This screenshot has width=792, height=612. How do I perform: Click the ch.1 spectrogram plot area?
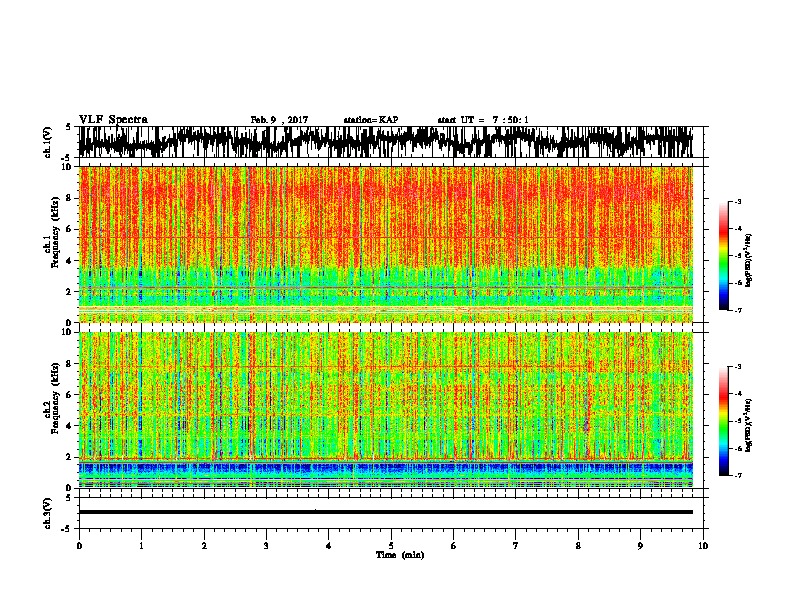386,244
